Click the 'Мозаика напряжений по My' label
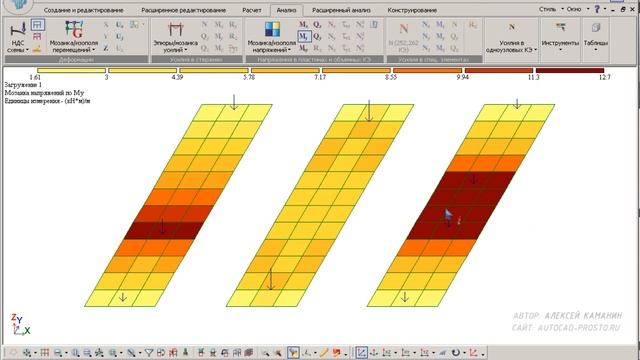640x360 pixels. pos(44,93)
